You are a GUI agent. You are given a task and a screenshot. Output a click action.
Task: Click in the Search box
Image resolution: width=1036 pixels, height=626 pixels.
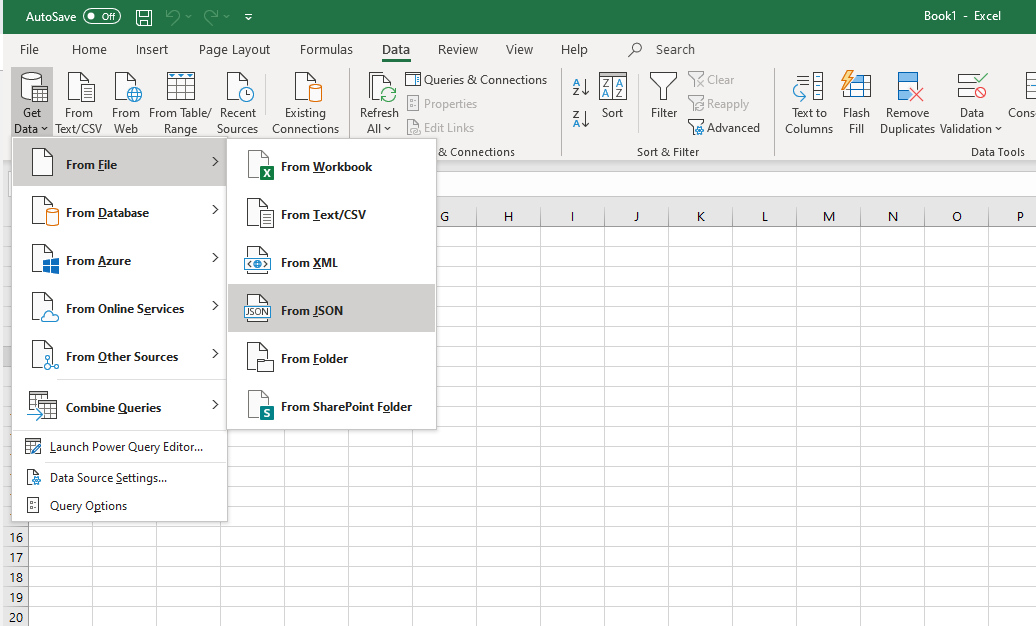[x=675, y=50]
